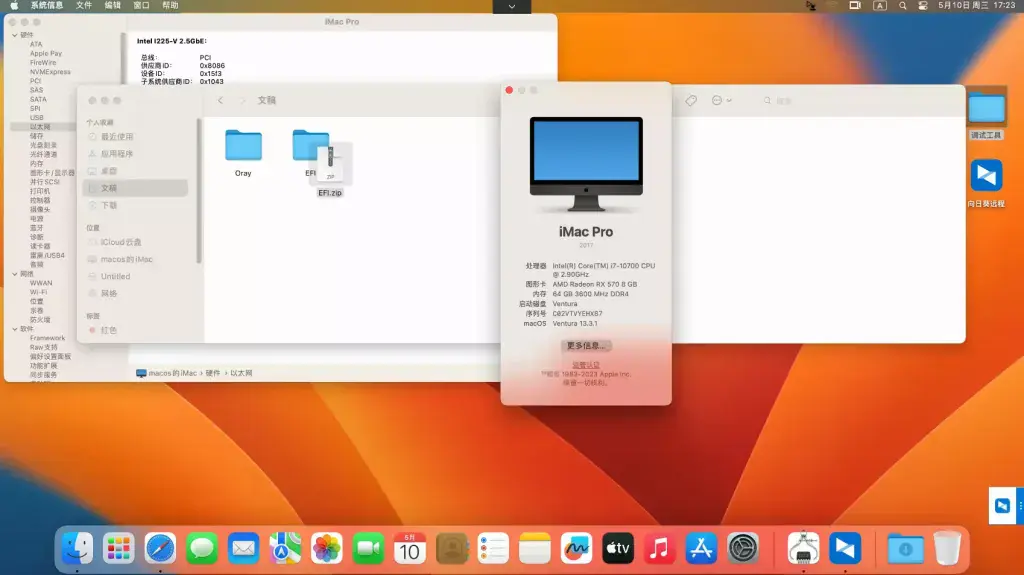Open Messages app in Dock
This screenshot has width=1024, height=575.
click(x=202, y=548)
